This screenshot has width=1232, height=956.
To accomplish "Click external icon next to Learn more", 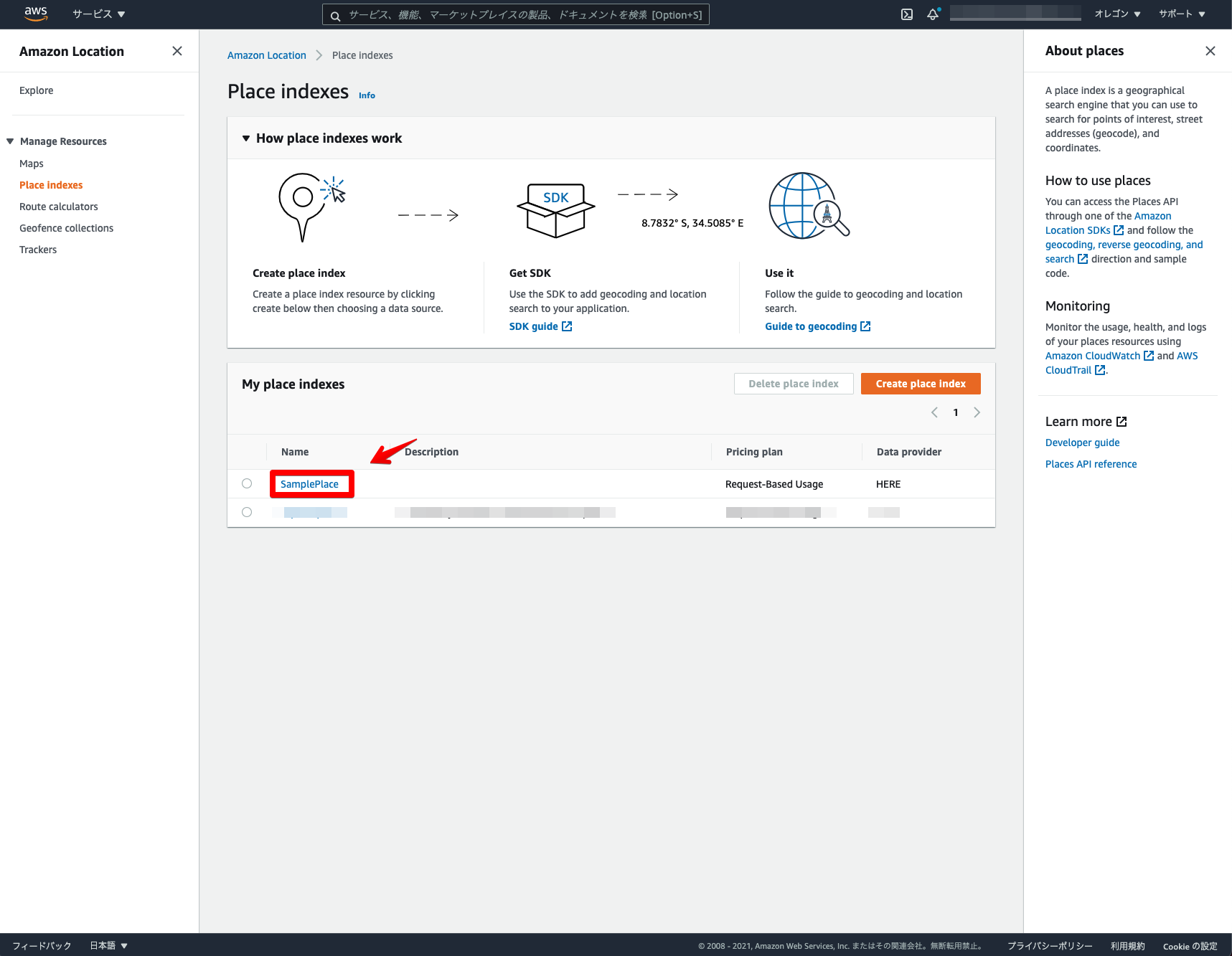I will click(1122, 422).
